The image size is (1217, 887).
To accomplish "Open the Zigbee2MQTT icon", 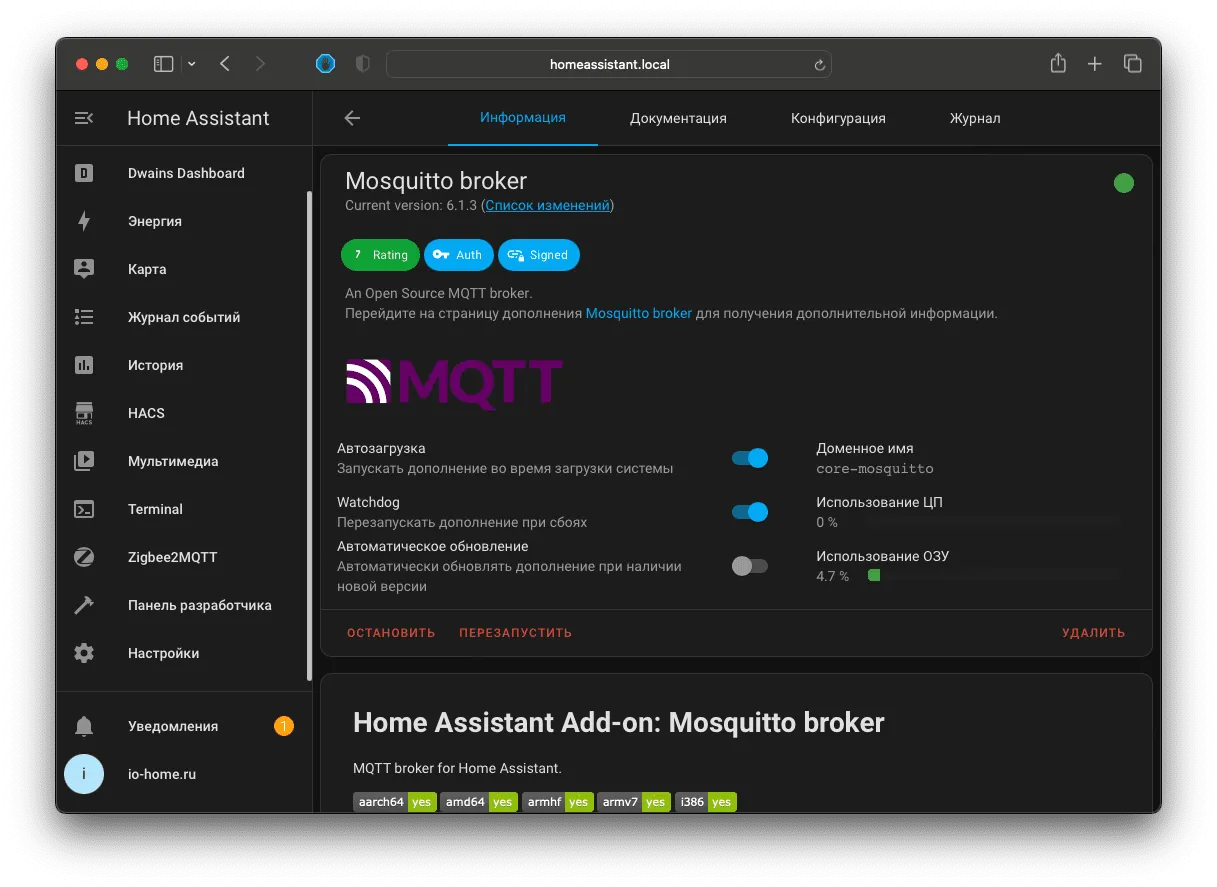I will (84, 557).
